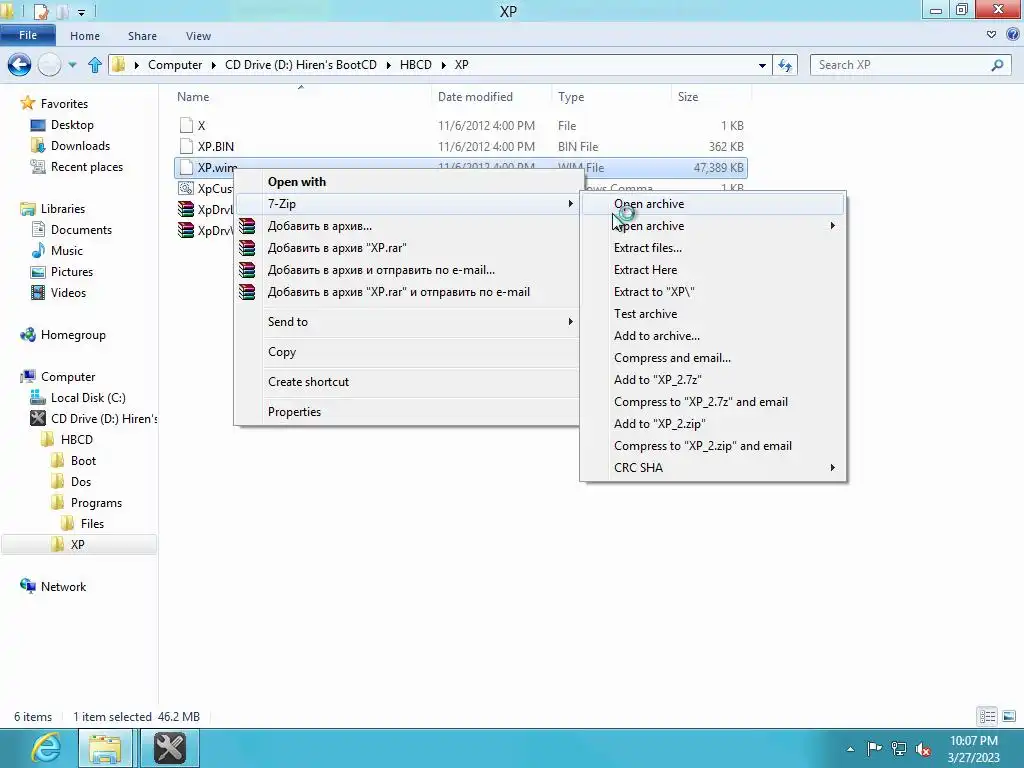The width and height of the screenshot is (1024, 768).
Task: Select the XpCus command file icon
Action: pos(186,189)
